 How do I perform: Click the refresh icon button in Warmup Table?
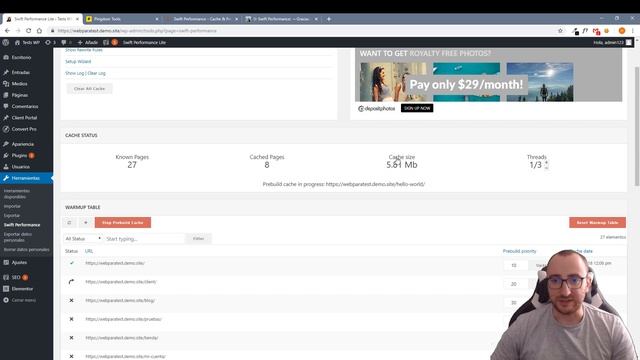(69, 222)
